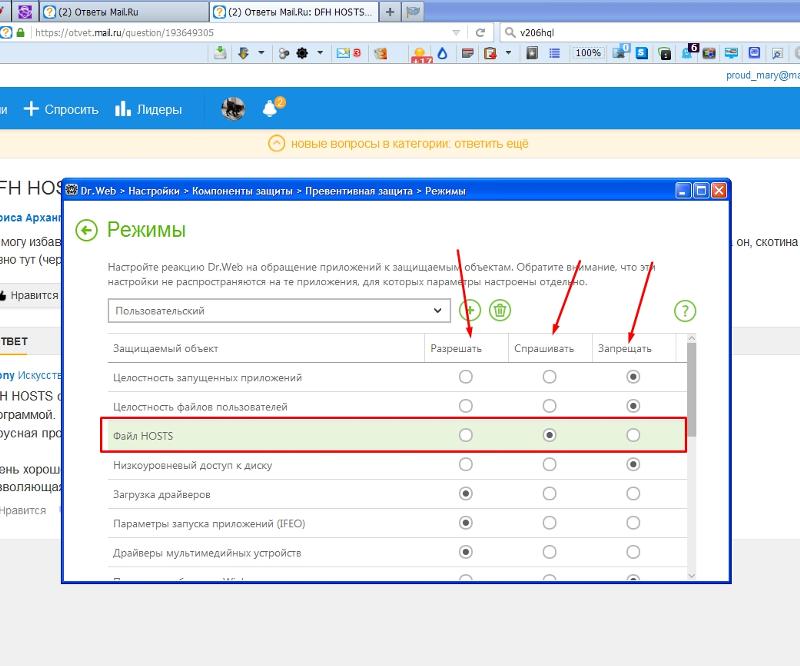Click the URL address field
800x666 pixels.
tap(240, 33)
